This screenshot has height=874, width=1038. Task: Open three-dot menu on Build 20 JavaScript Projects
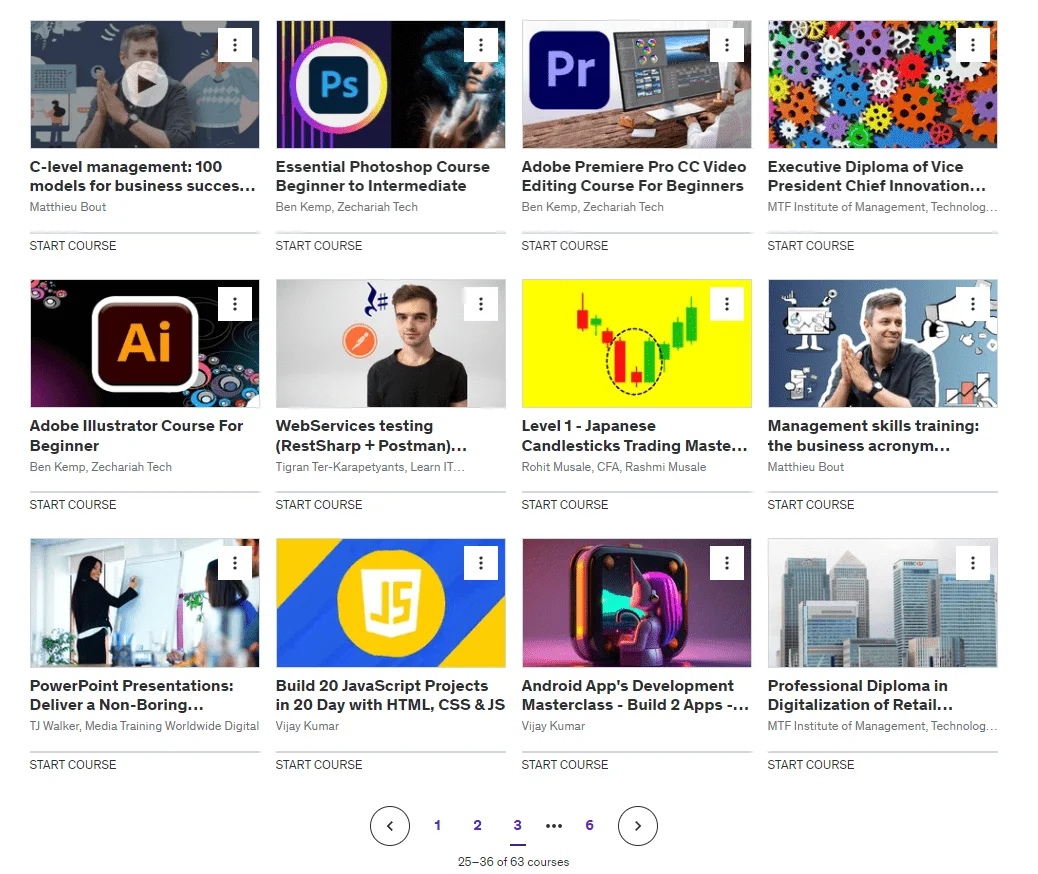point(481,563)
